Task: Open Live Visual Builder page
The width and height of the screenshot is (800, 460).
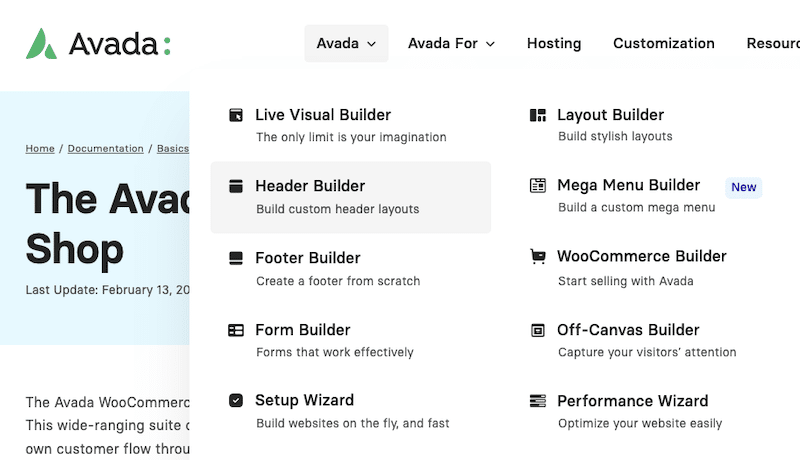Action: (x=323, y=115)
